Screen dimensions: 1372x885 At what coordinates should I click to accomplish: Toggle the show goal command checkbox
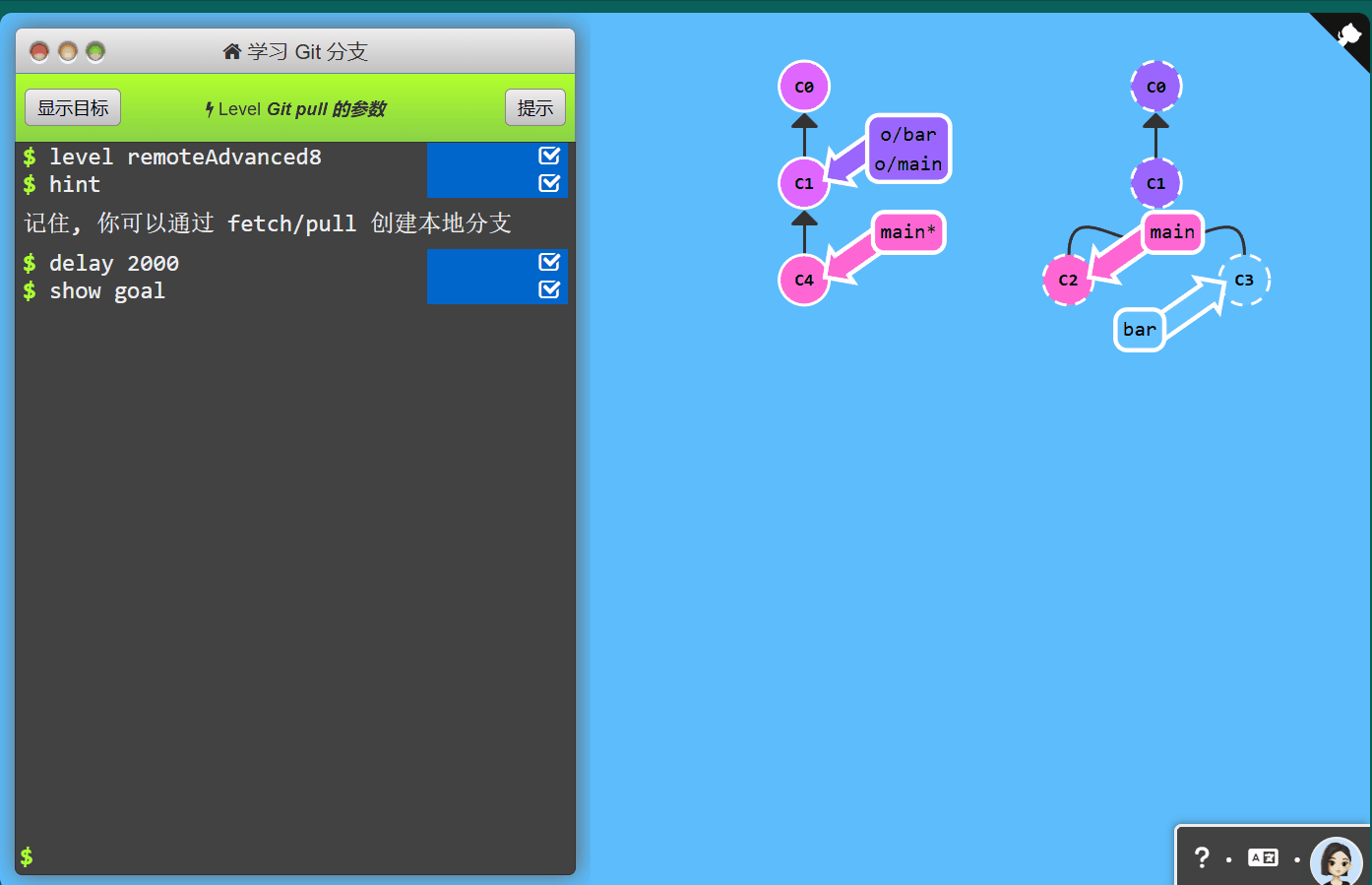pos(549,289)
